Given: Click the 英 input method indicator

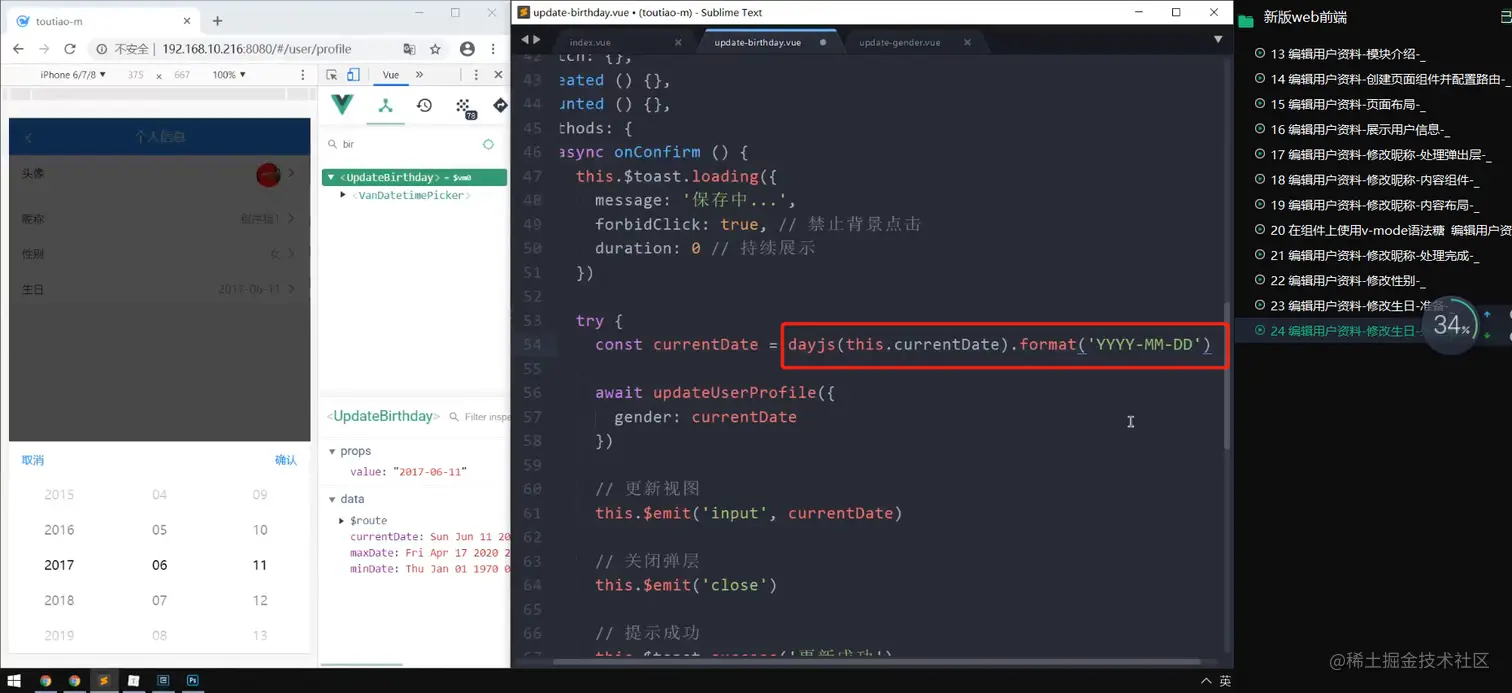Looking at the screenshot, I should click(x=1225, y=681).
